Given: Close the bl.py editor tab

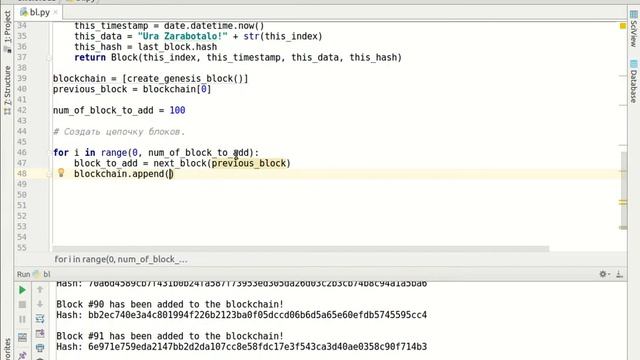Looking at the screenshot, I should (x=56, y=12).
